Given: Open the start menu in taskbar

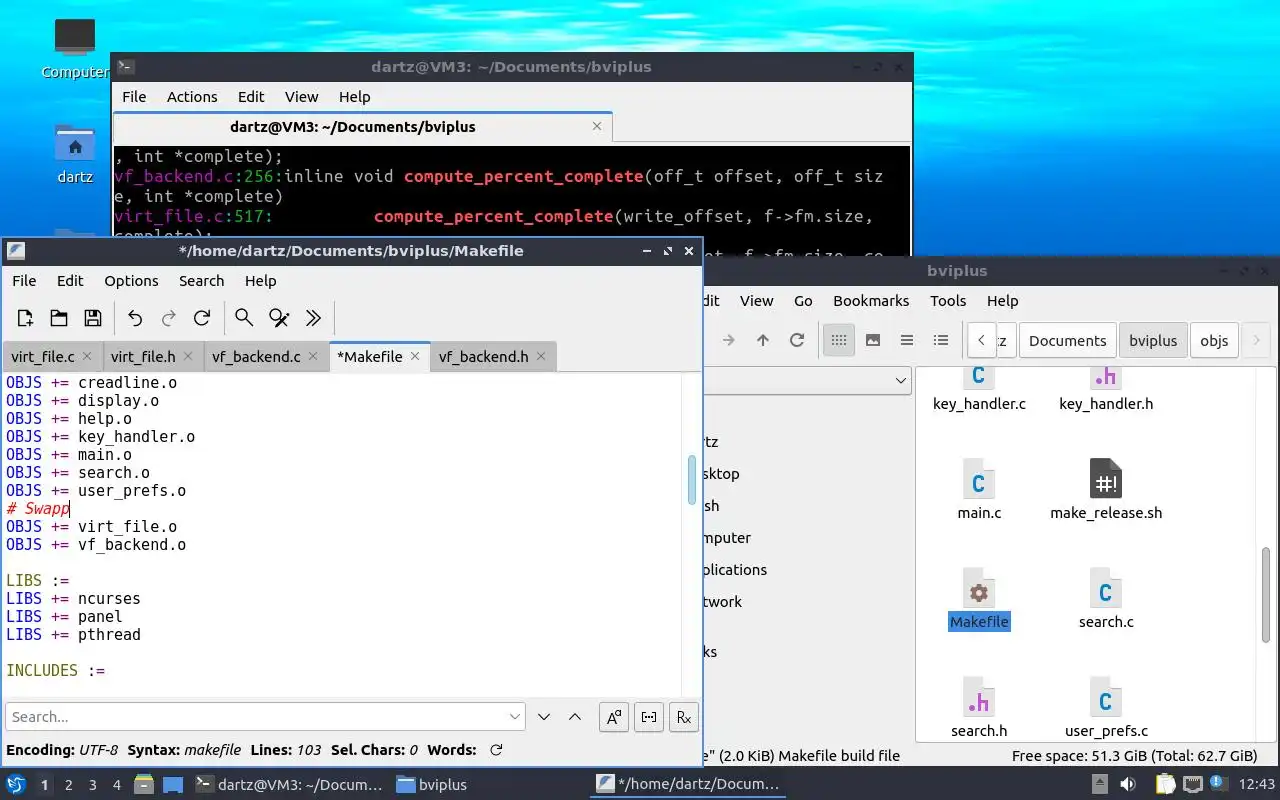Looking at the screenshot, I should (16, 785).
